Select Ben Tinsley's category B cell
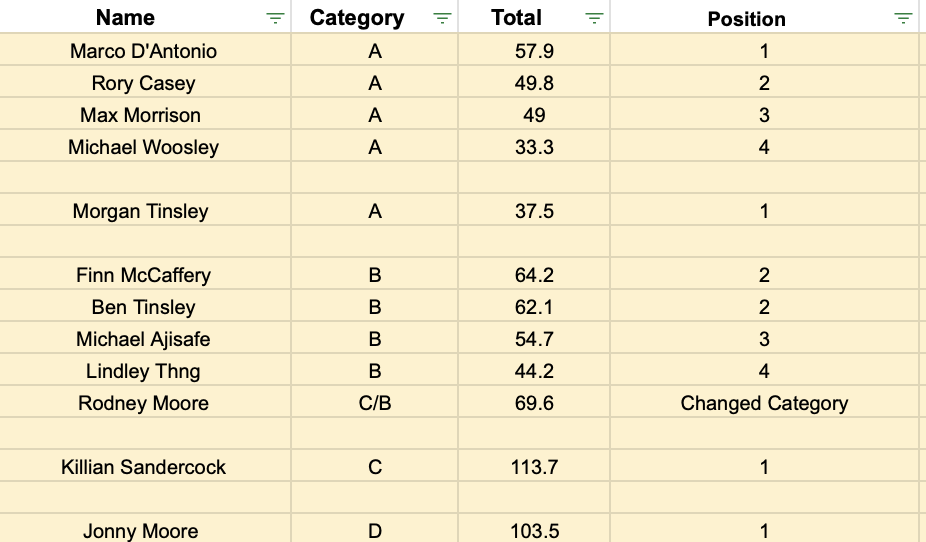Image resolution: width=926 pixels, height=542 pixels. coord(374,305)
